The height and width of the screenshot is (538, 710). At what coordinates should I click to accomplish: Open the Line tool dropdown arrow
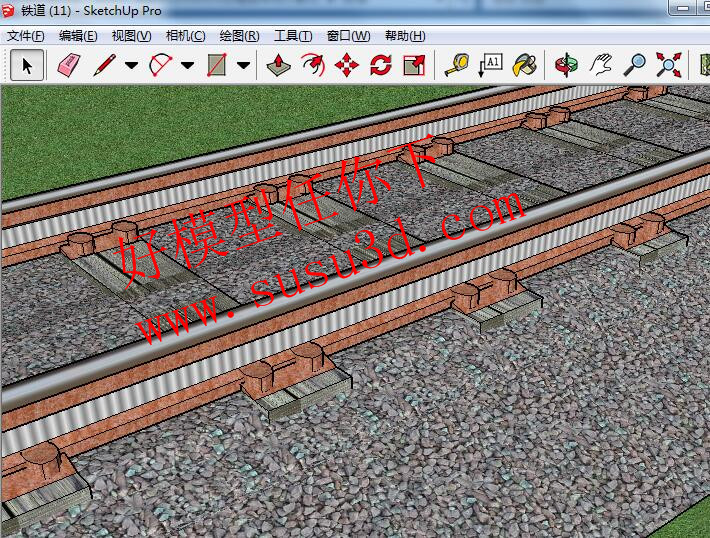pyautogui.click(x=132, y=66)
